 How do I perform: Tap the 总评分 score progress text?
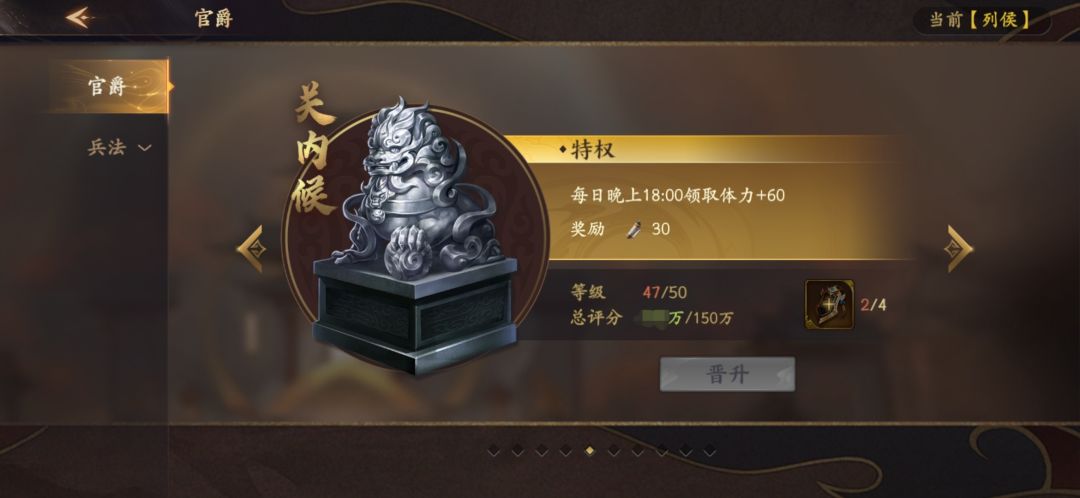click(652, 318)
